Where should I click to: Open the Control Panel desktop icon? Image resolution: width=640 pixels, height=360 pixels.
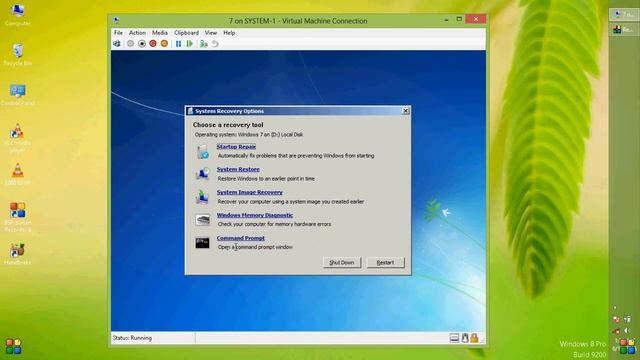click(x=18, y=95)
